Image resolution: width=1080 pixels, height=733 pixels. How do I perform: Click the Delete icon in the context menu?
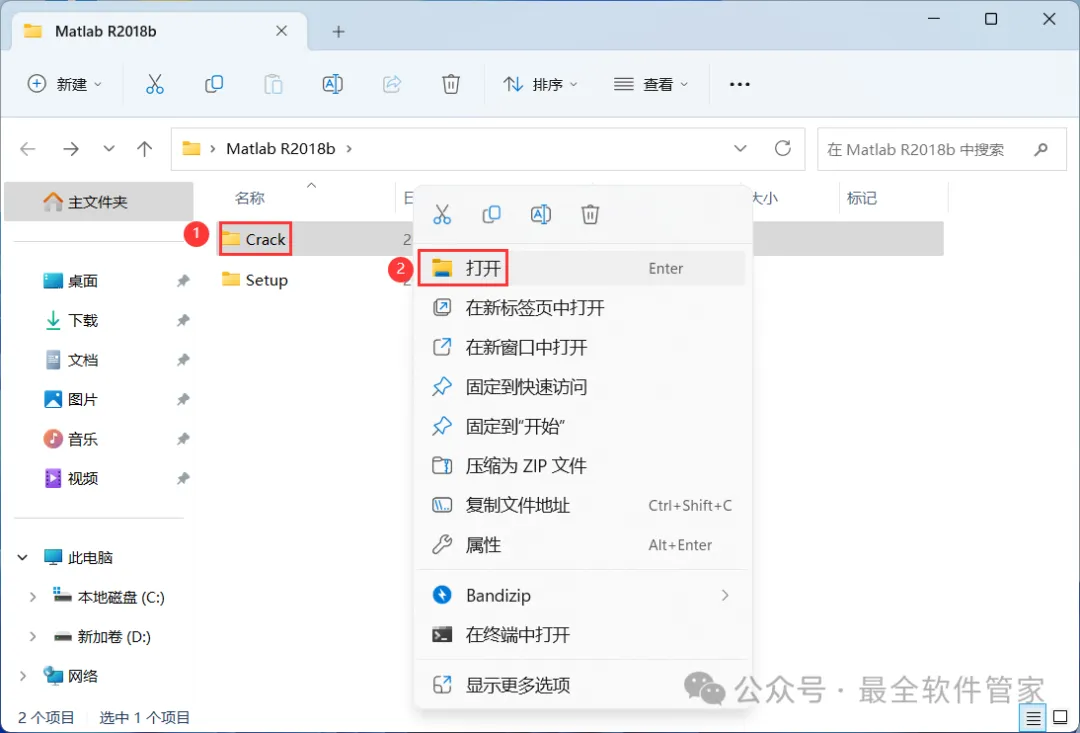pyautogui.click(x=590, y=214)
